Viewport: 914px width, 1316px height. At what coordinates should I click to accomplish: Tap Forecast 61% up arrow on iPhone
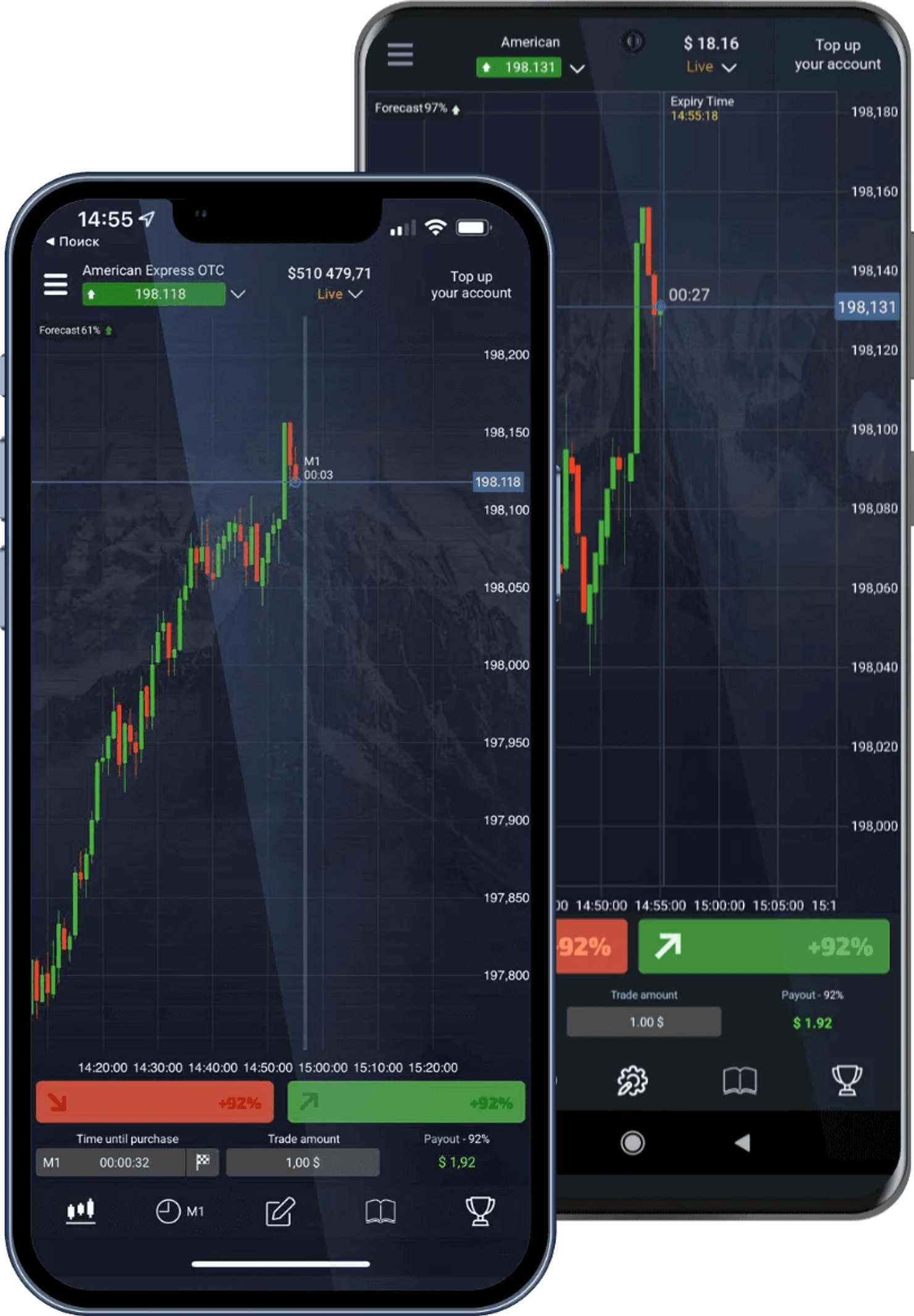coord(109,330)
